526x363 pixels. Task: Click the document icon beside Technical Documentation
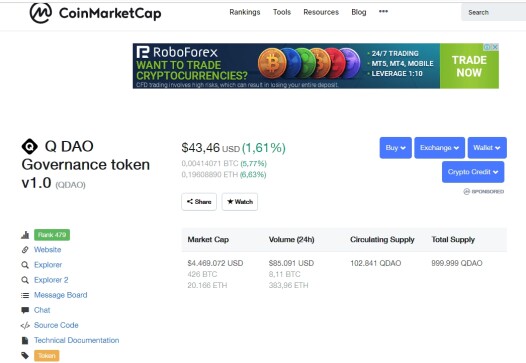25,341
